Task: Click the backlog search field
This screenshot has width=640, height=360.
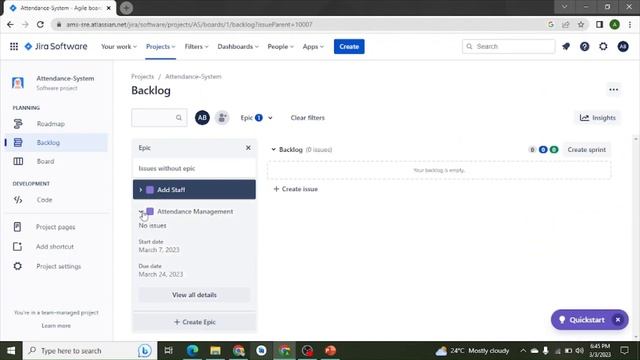Action: [159, 118]
